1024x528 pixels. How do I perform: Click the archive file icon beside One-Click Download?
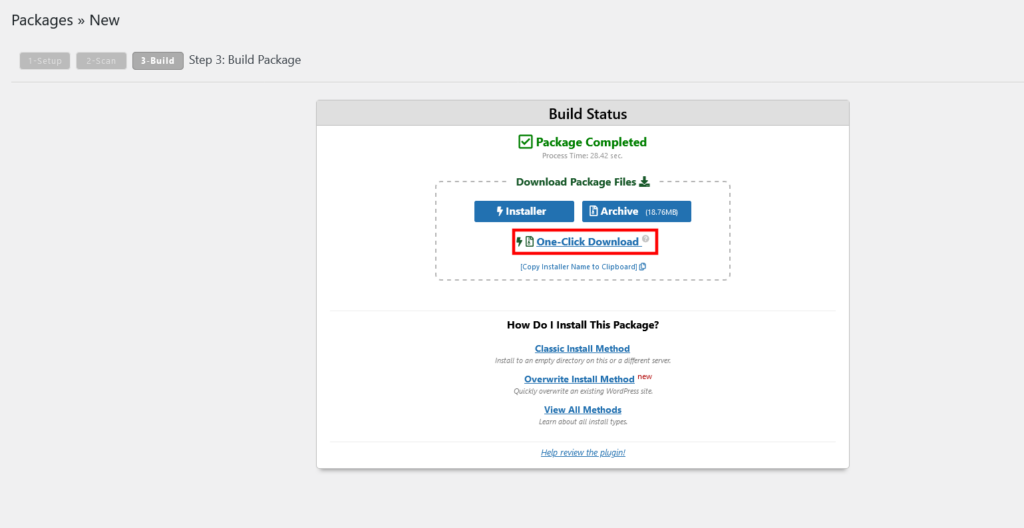click(x=530, y=242)
